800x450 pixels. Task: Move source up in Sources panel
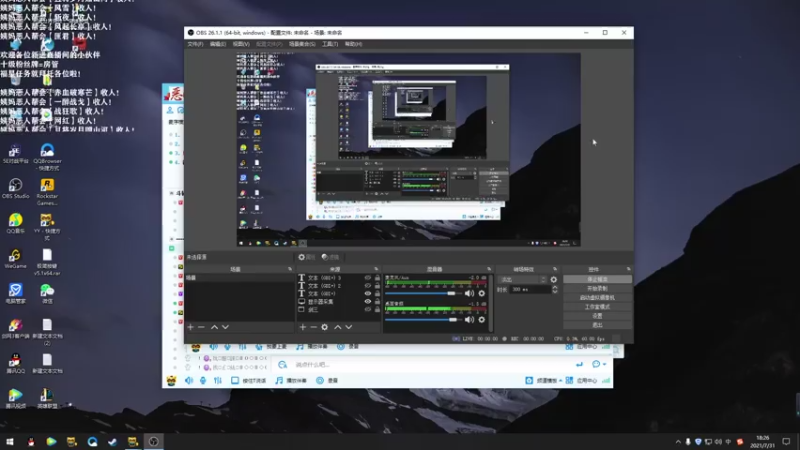(337, 327)
